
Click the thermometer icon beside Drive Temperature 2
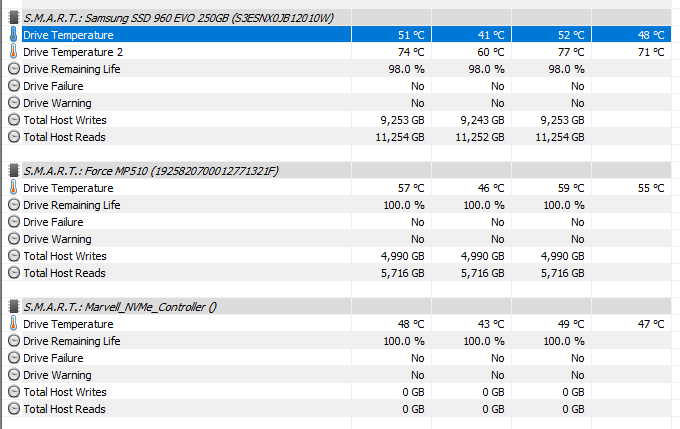coord(14,52)
